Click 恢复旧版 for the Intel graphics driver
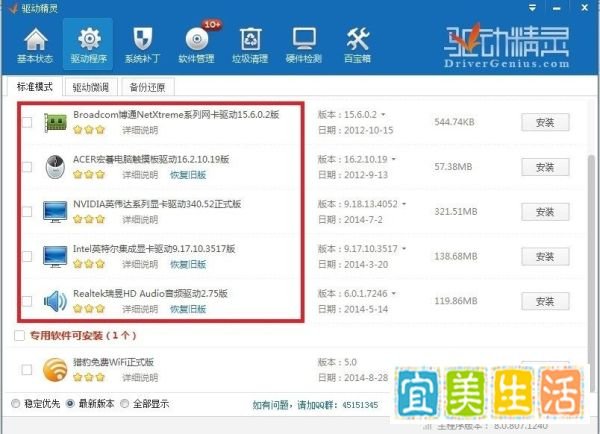The width and height of the screenshot is (600, 434). coord(188,264)
